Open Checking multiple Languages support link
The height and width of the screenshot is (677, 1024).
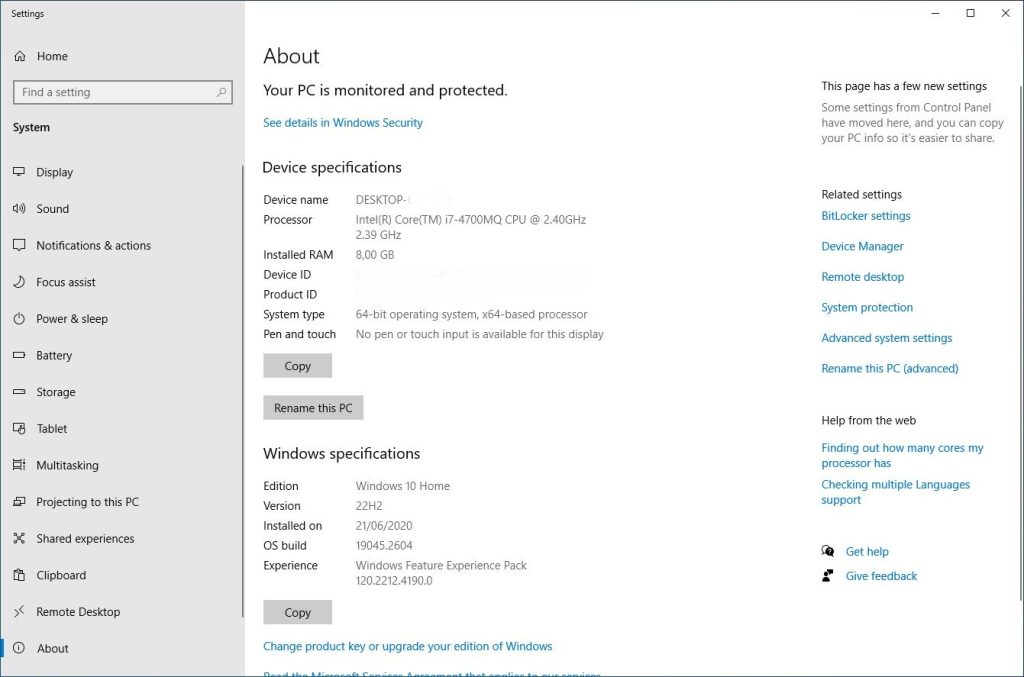(896, 492)
